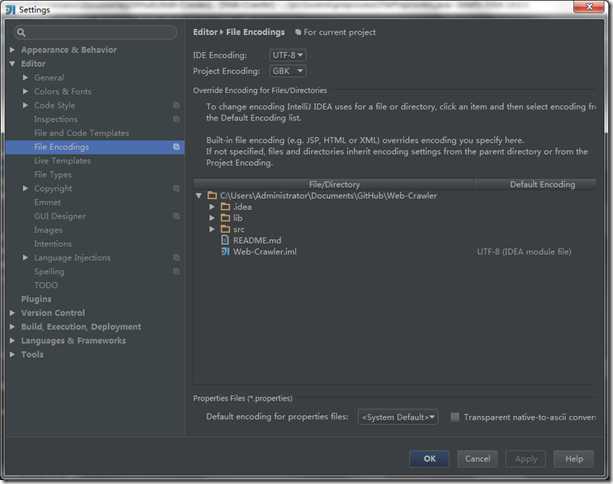Open Intentions settings page
This screenshot has width=613, height=484.
click(x=53, y=244)
